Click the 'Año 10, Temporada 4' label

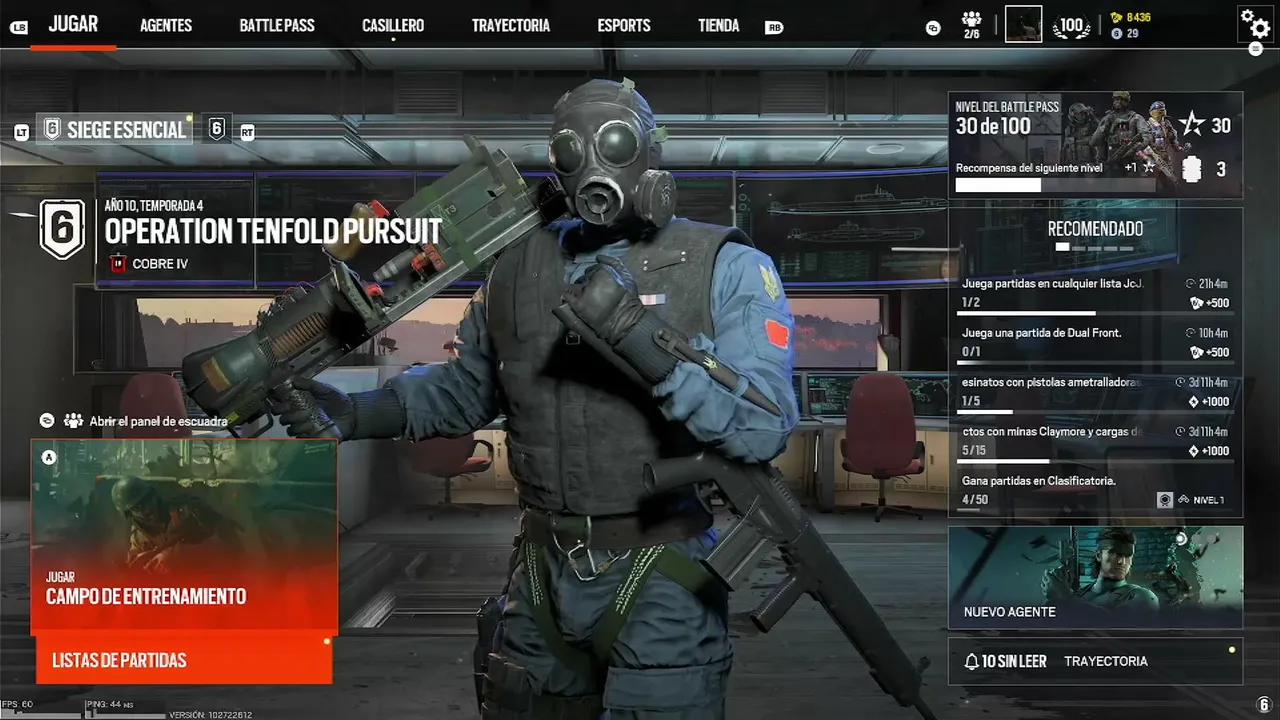154,206
